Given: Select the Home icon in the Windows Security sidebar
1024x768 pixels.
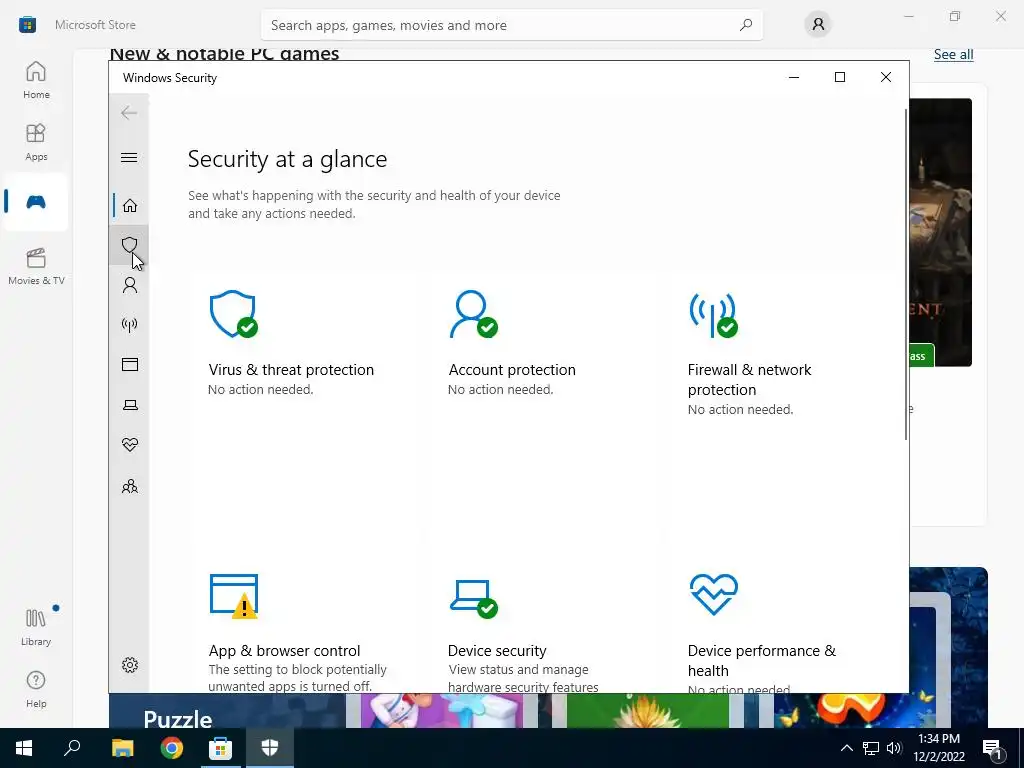Looking at the screenshot, I should (130, 206).
